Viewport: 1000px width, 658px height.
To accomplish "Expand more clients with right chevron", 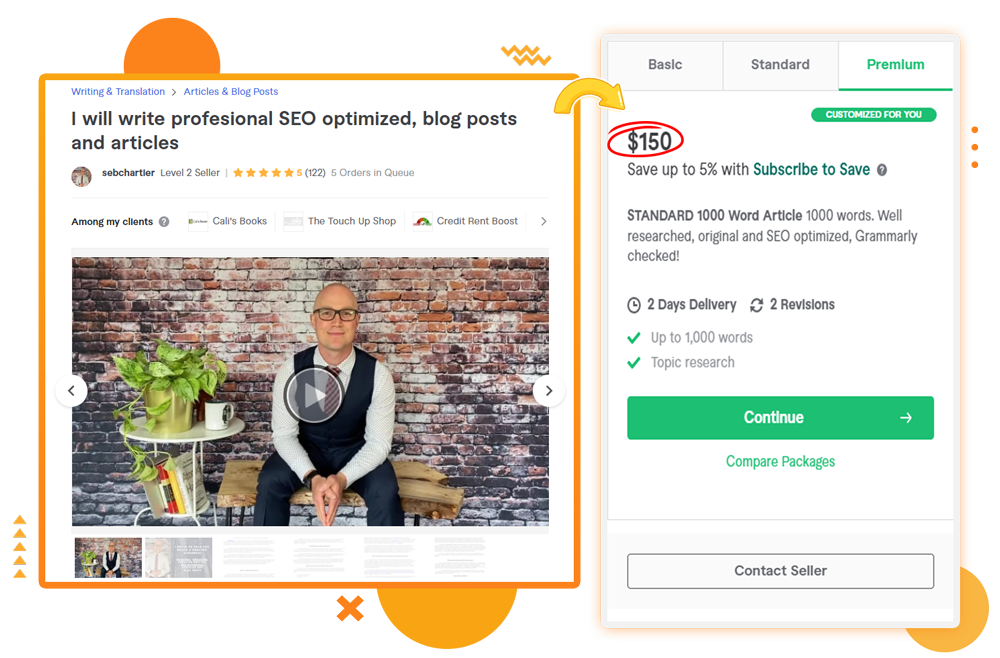I will tap(543, 221).
